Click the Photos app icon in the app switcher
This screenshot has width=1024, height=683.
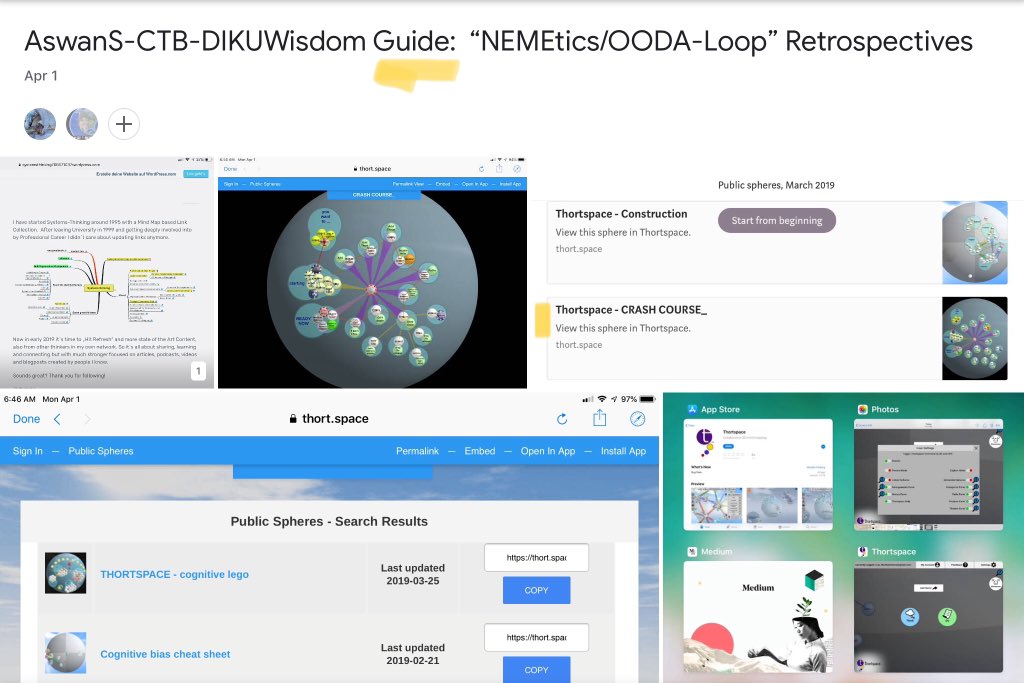coord(863,409)
